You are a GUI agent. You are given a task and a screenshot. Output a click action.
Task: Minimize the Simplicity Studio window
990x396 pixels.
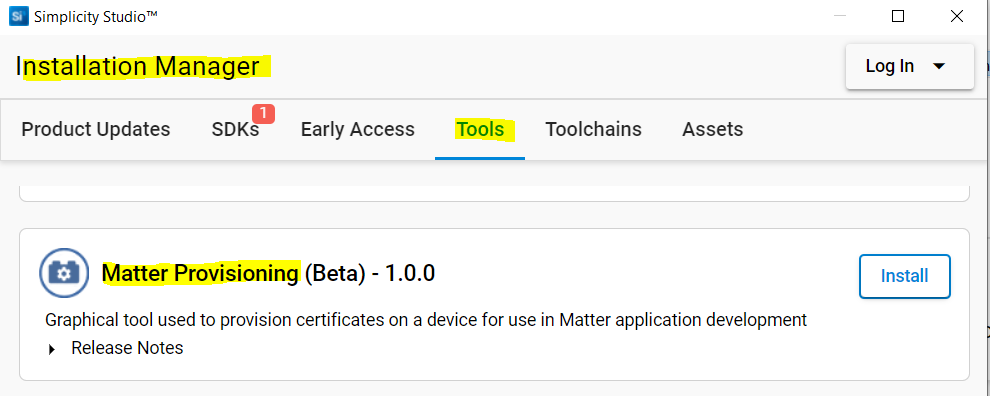(x=840, y=16)
